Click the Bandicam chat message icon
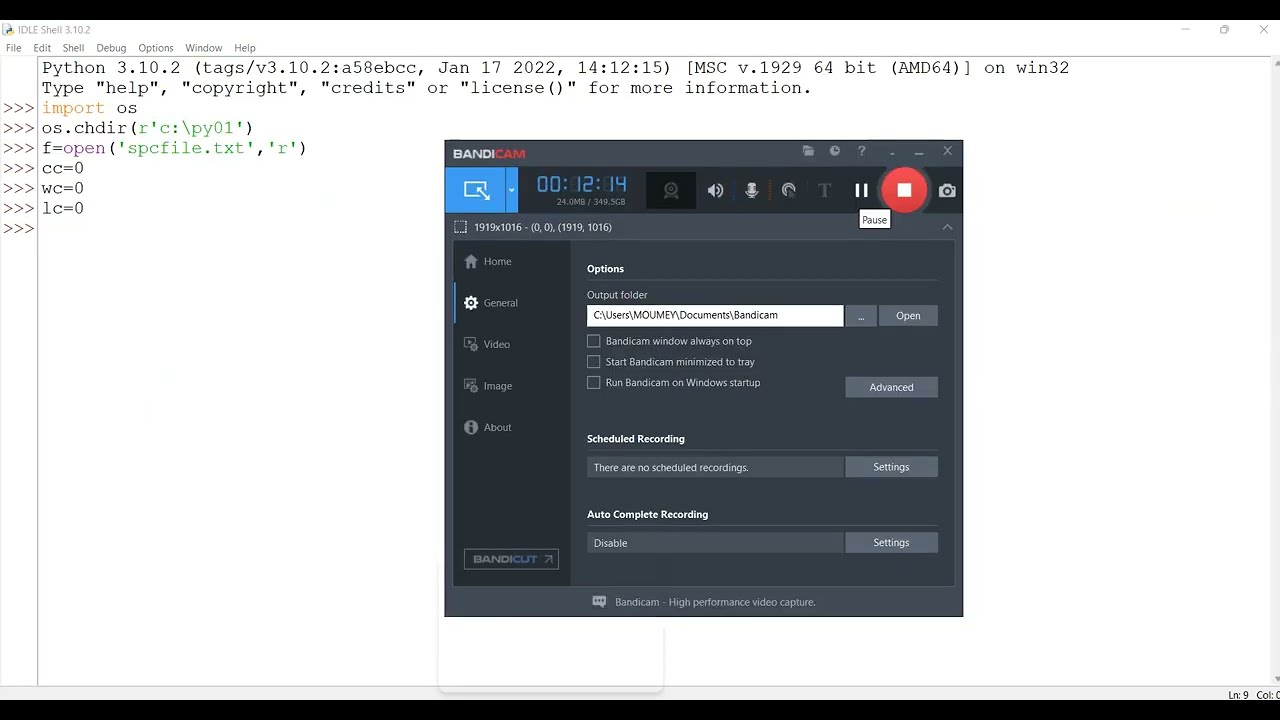 tap(599, 602)
